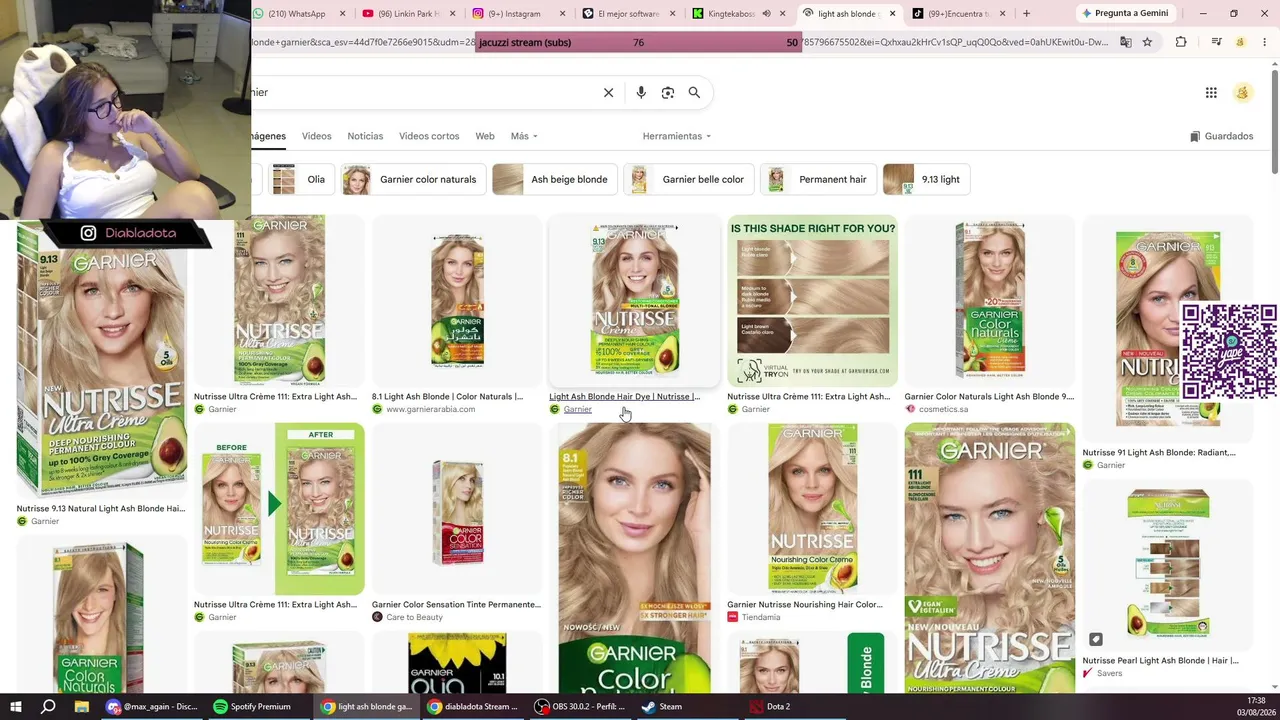Image resolution: width=1280 pixels, height=720 pixels.
Task: Filter by the Permanent hair chip
Action: tap(818, 180)
